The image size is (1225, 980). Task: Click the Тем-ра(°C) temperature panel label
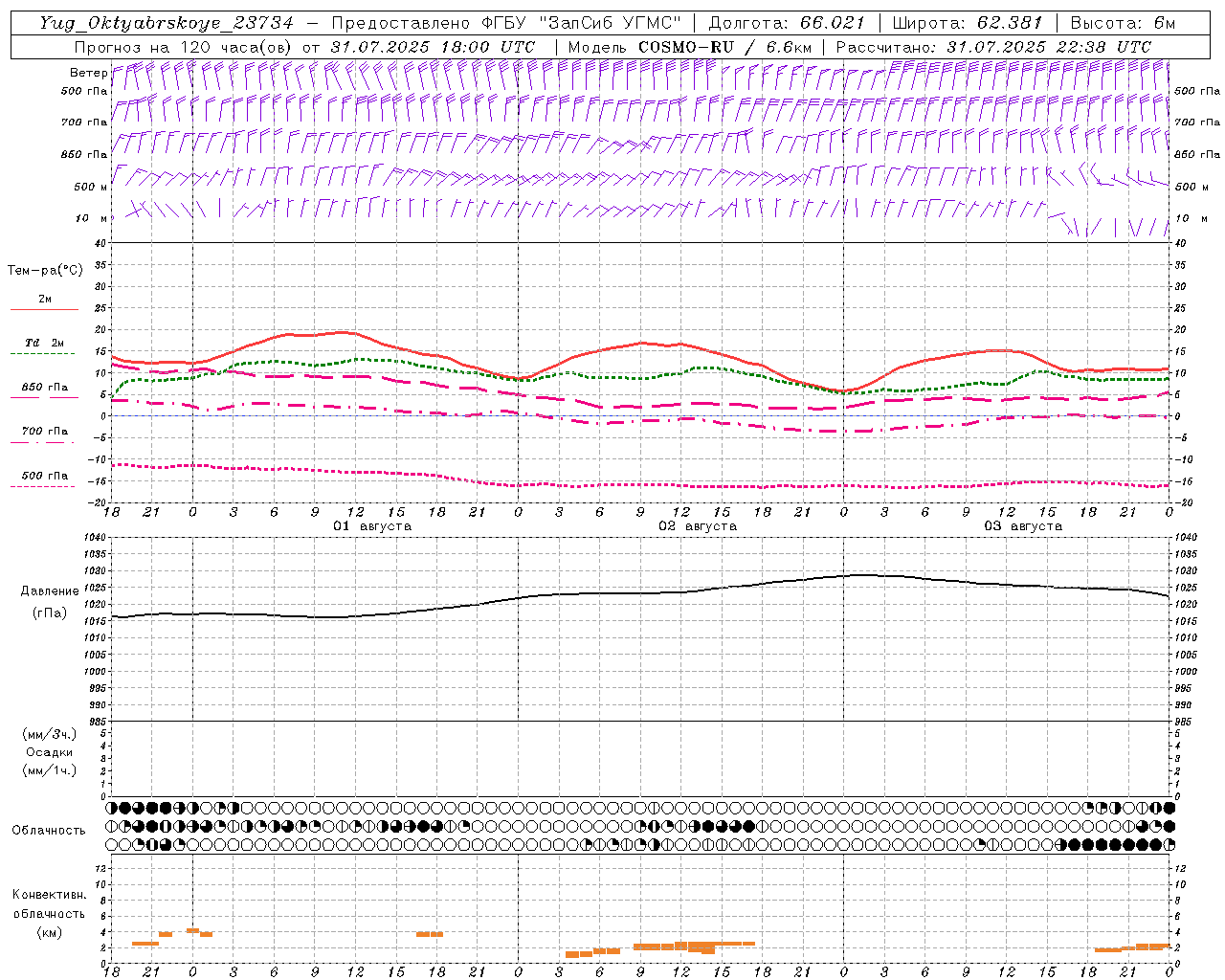(45, 271)
